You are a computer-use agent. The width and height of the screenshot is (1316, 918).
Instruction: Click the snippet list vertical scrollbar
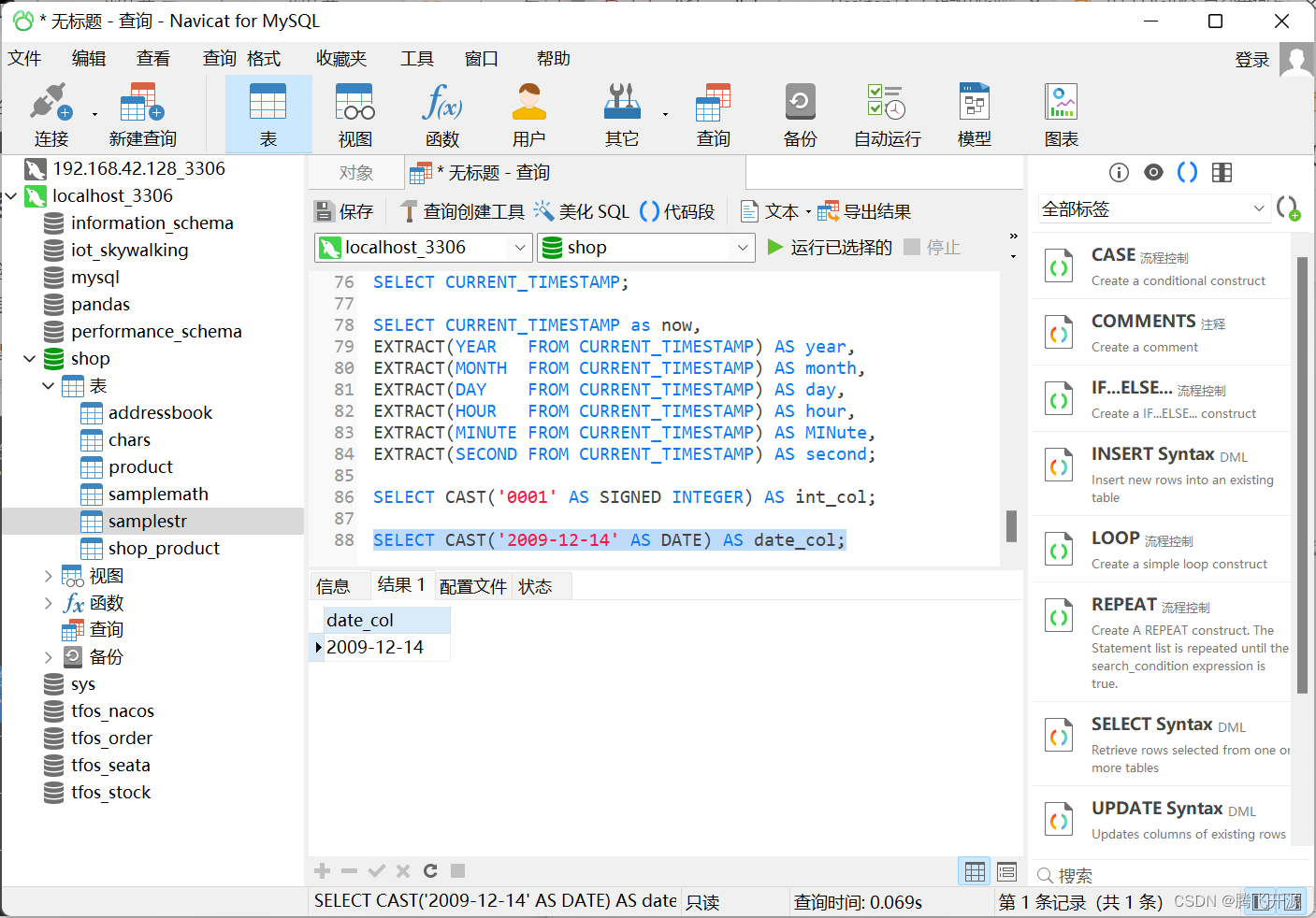click(1302, 475)
